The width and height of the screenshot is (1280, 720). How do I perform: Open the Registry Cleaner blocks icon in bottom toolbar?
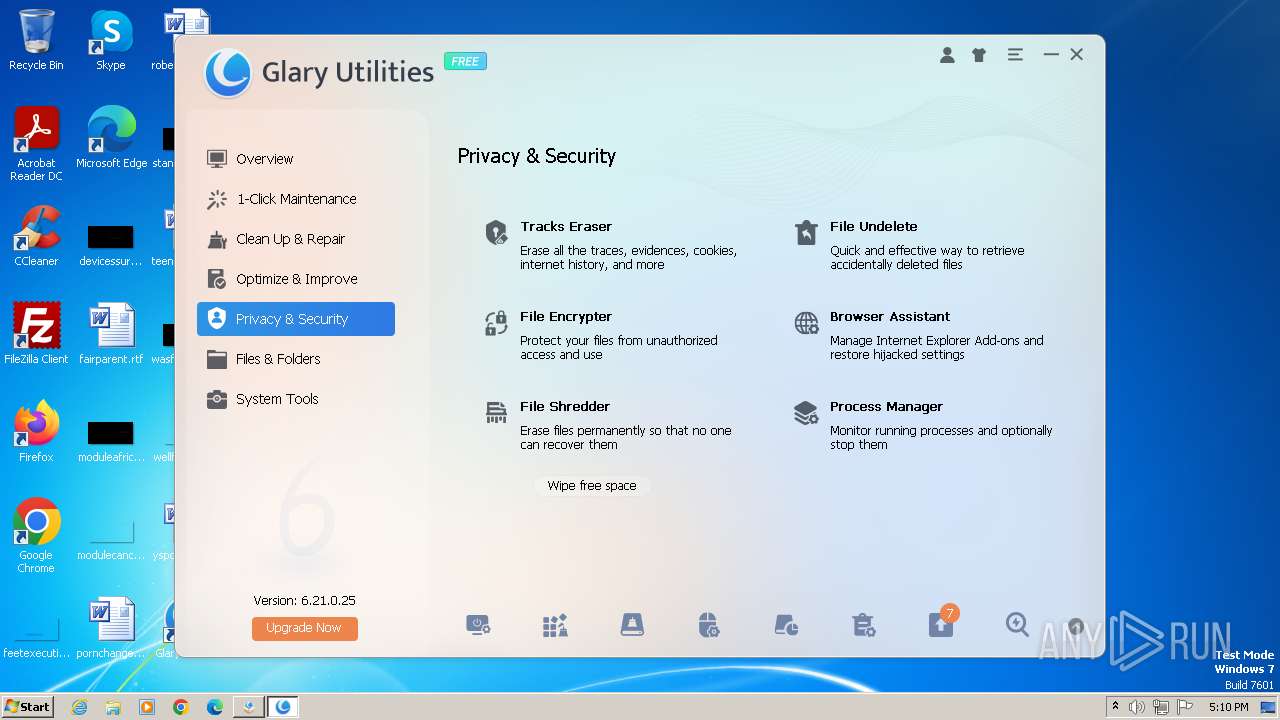point(555,626)
